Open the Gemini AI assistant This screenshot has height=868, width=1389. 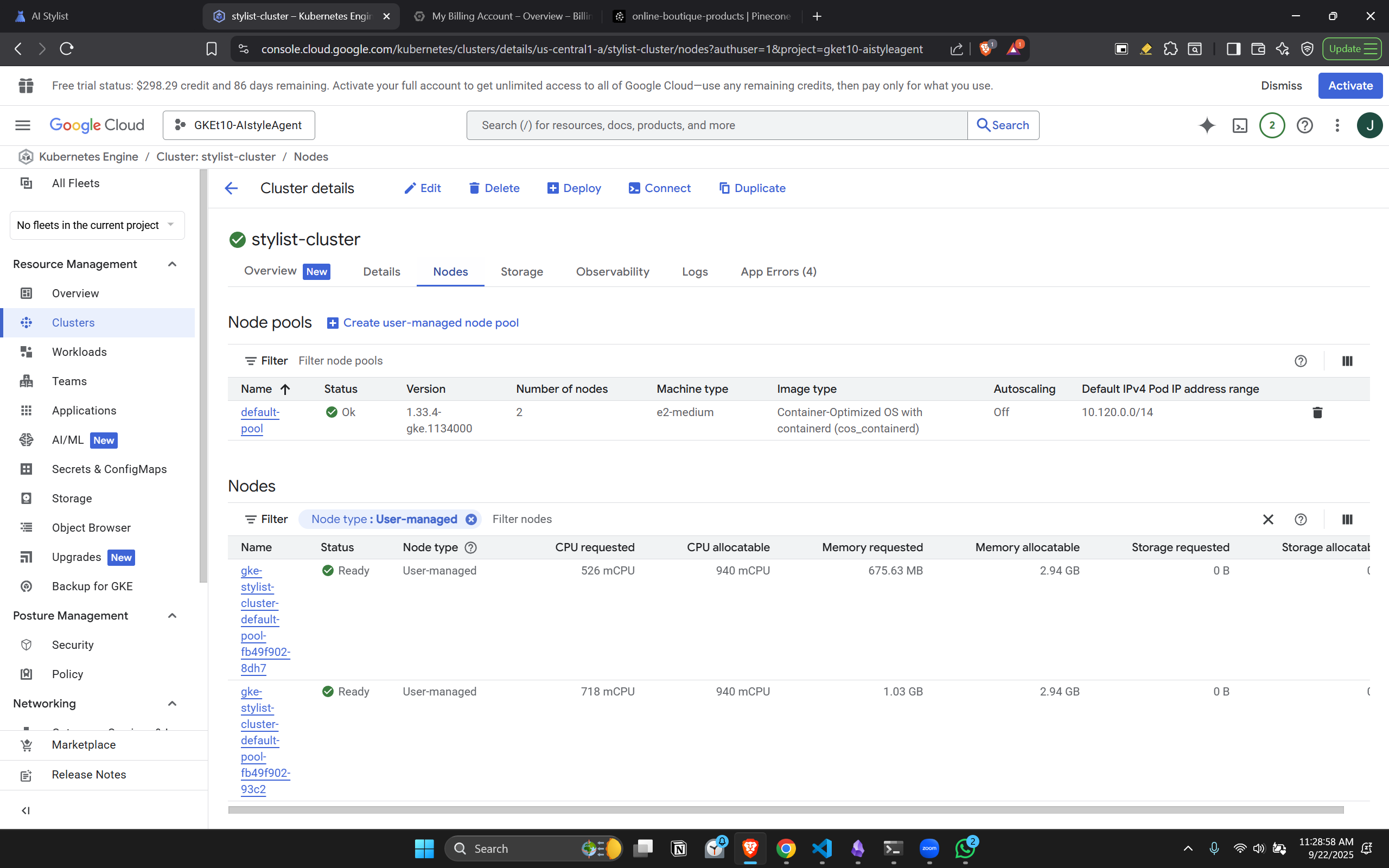[1207, 125]
